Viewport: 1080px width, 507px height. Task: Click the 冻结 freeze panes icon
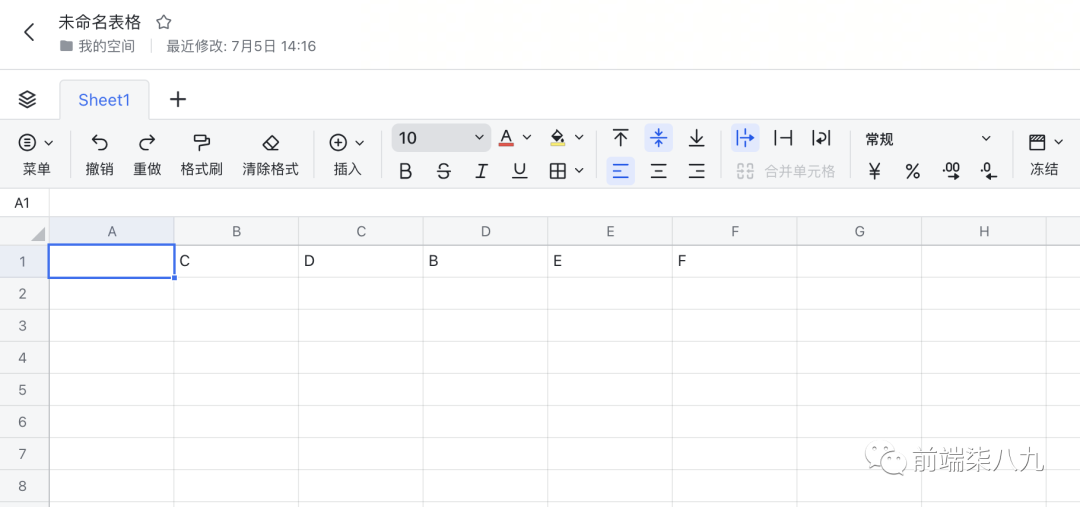(1037, 143)
